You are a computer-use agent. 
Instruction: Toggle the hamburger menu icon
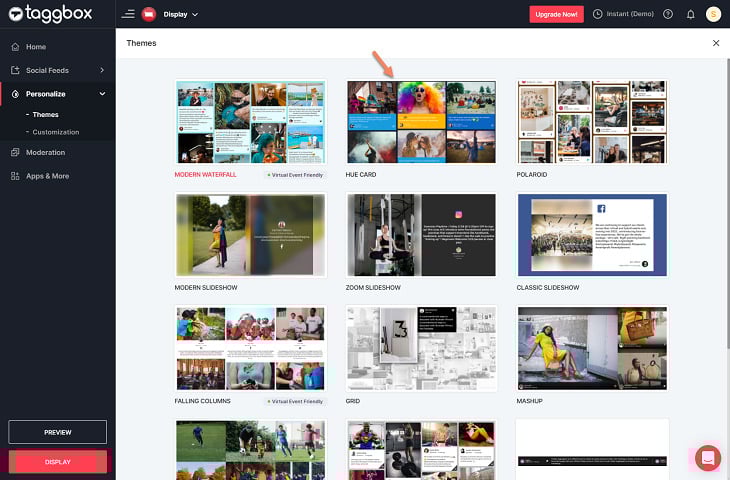pyautogui.click(x=128, y=14)
